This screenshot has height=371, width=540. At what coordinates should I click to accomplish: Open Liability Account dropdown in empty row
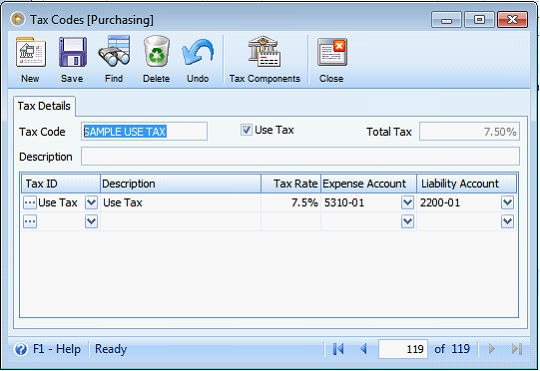(507, 221)
